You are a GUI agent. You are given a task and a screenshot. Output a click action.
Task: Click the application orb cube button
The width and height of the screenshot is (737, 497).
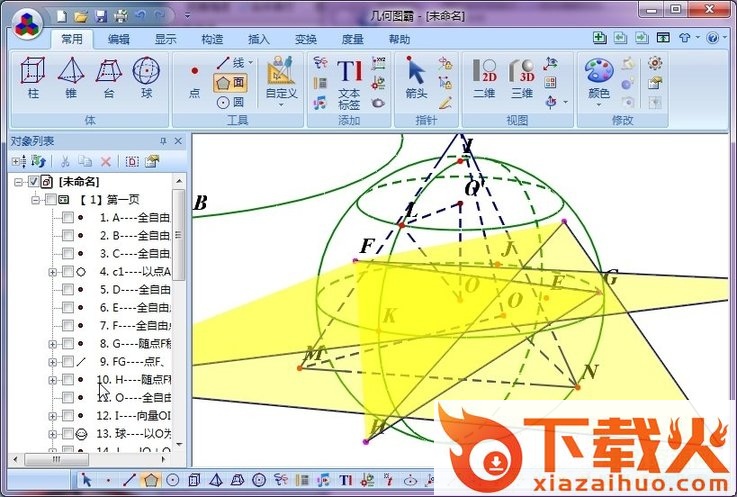[x=27, y=24]
